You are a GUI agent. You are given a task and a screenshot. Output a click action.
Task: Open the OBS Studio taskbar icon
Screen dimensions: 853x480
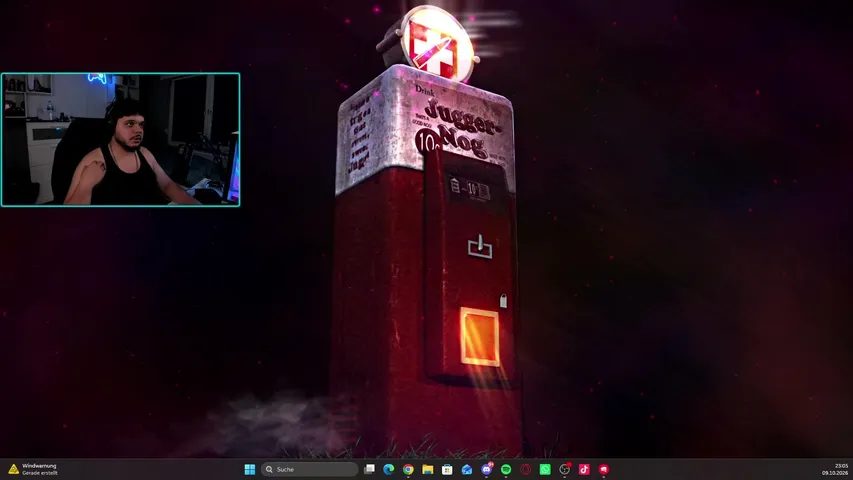[x=565, y=469]
